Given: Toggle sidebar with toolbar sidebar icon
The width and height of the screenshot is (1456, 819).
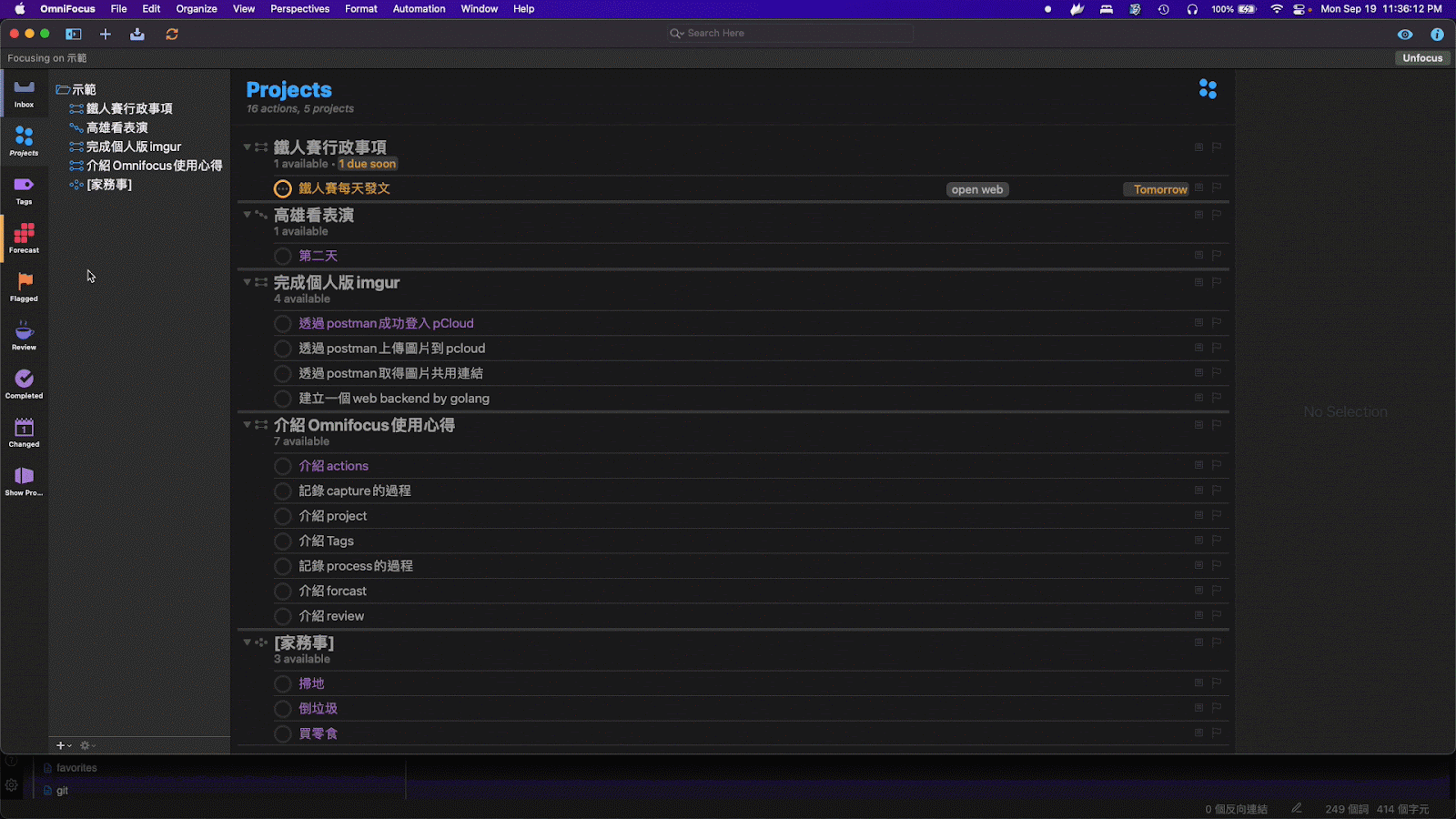Looking at the screenshot, I should click(x=74, y=34).
